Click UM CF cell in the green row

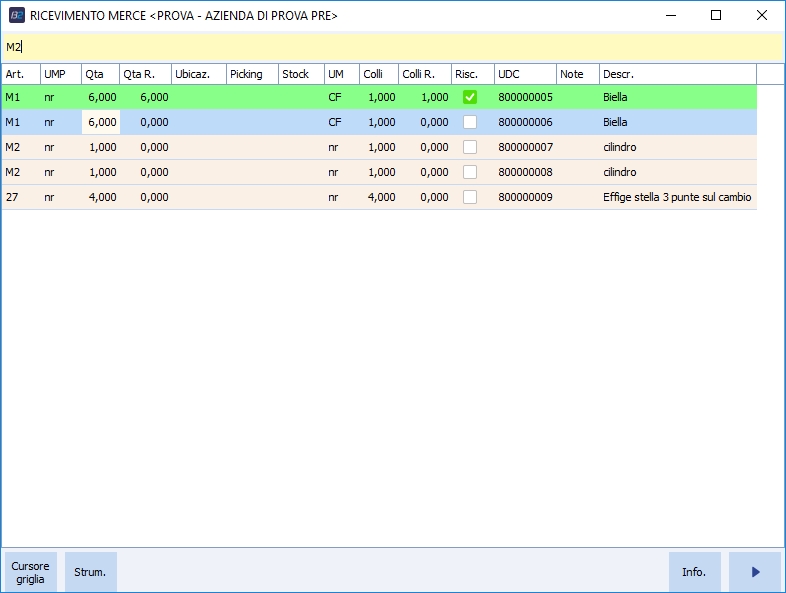342,97
